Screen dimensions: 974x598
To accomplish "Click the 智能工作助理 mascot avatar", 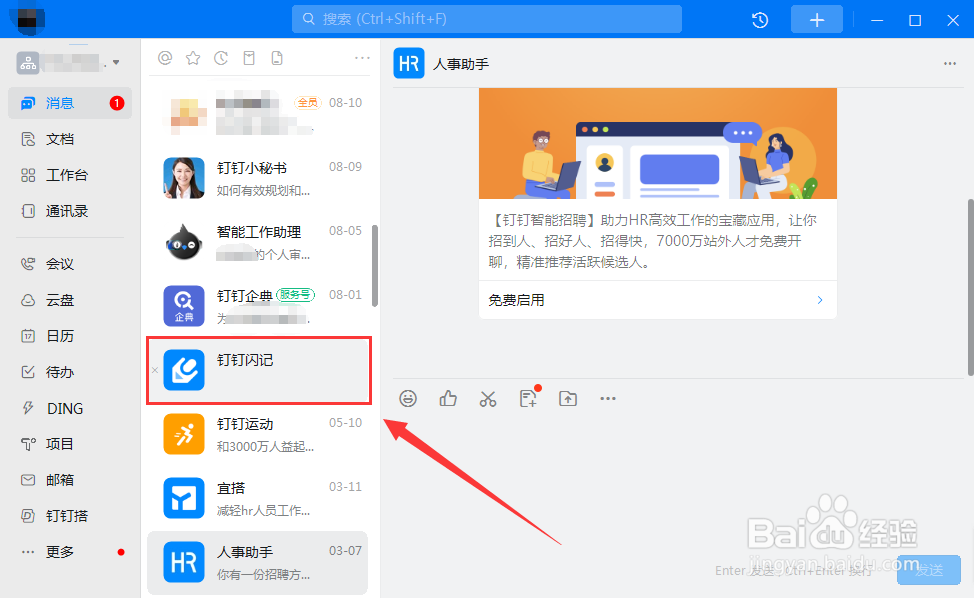I will tap(184, 242).
